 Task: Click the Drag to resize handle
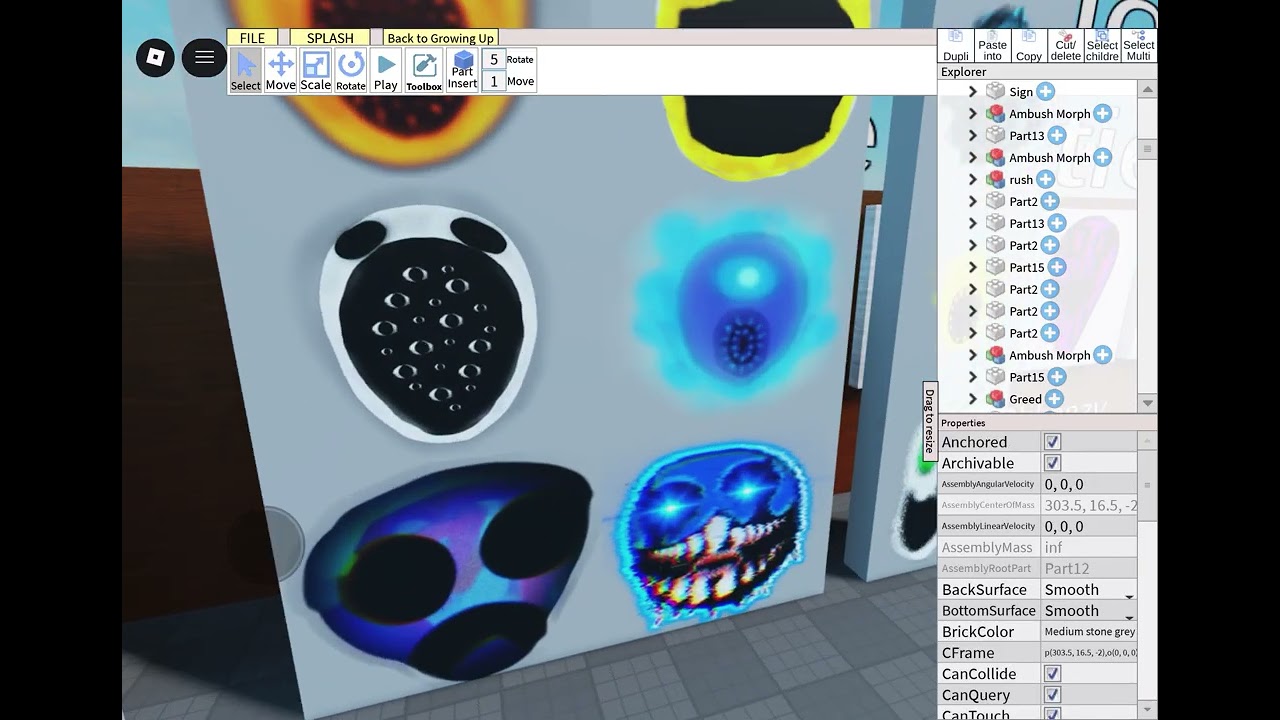929,421
